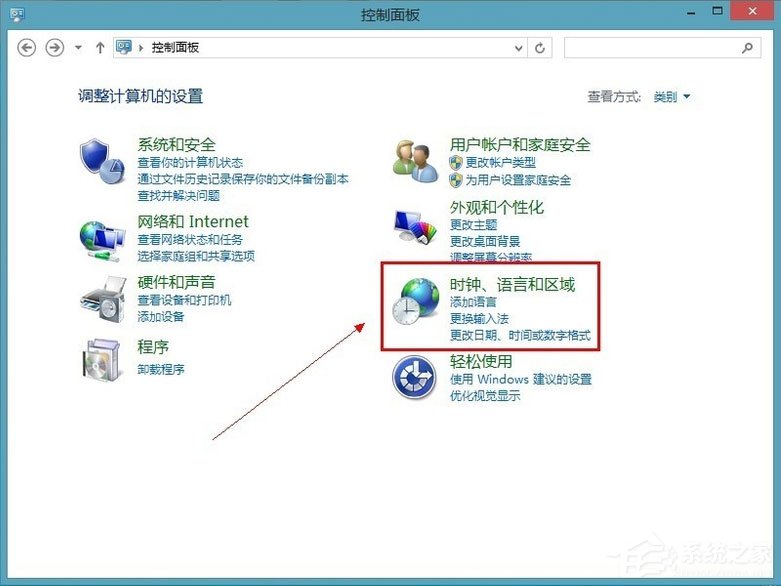Open 更改日期、时间或数字格式 link
Image resolution: width=781 pixels, height=586 pixels.
519,335
